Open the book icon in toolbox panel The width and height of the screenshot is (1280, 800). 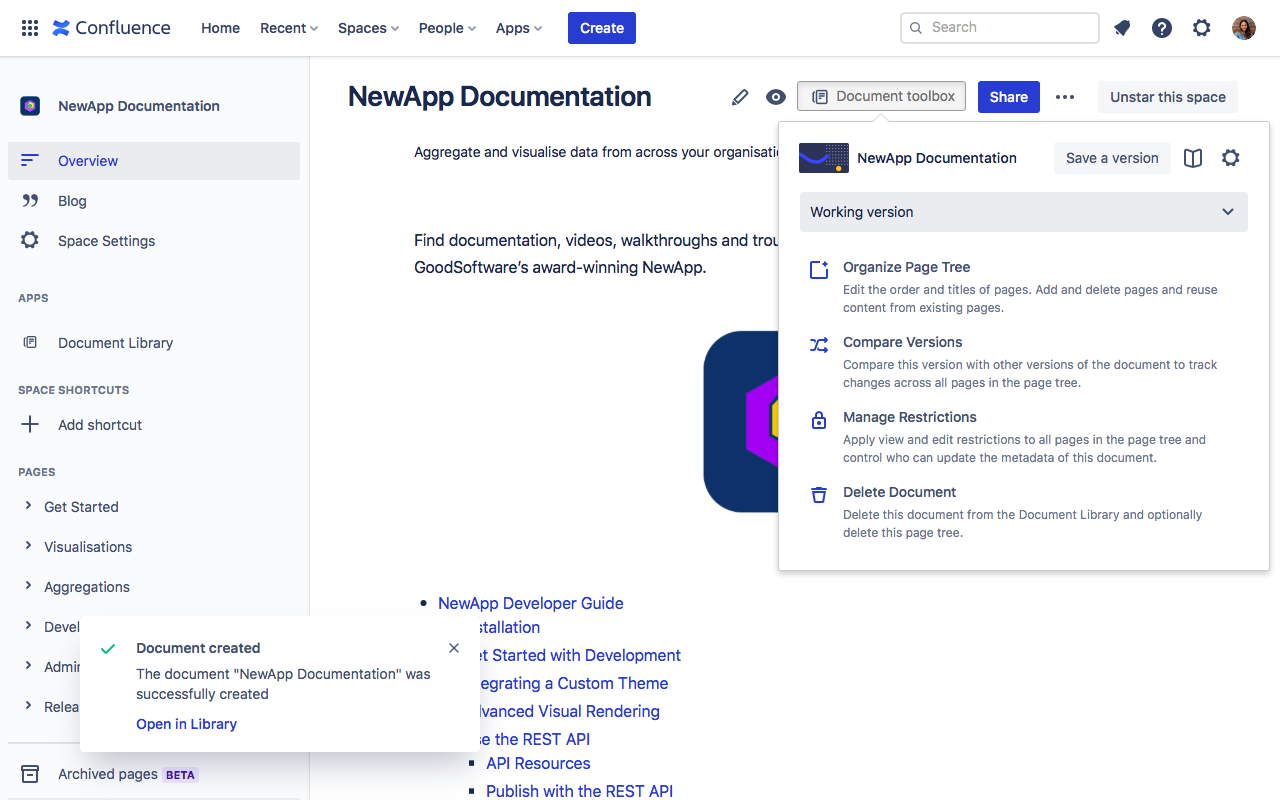pyautogui.click(x=1193, y=158)
